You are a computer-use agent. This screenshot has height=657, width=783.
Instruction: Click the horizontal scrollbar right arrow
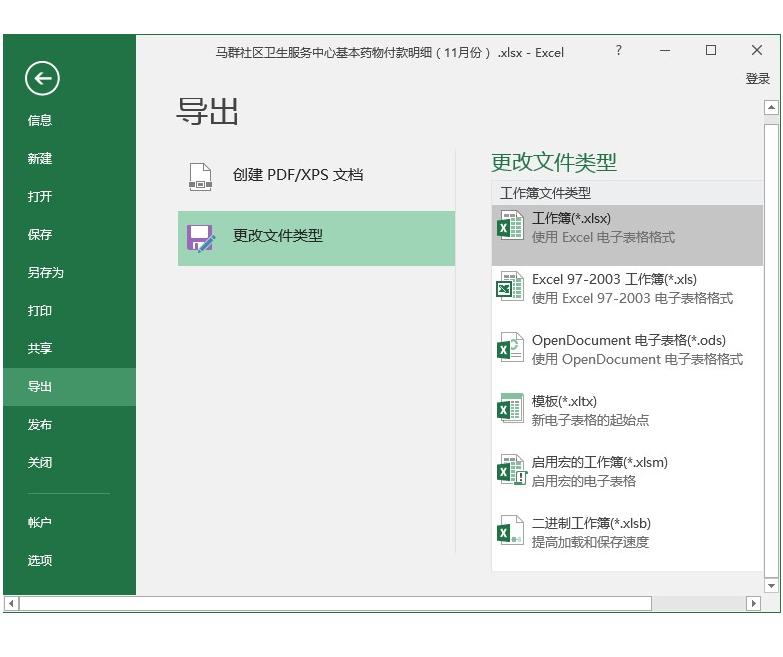tap(753, 604)
